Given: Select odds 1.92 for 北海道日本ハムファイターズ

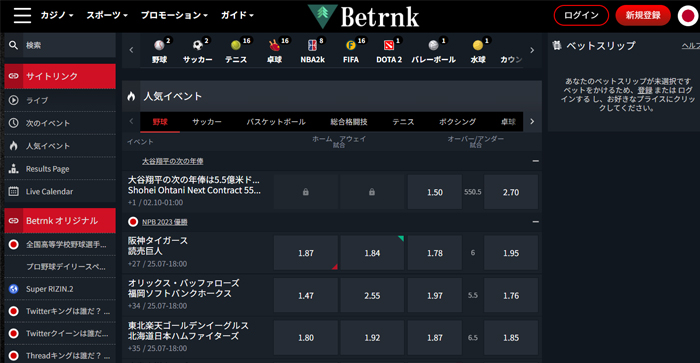Looking at the screenshot, I should click(372, 338).
